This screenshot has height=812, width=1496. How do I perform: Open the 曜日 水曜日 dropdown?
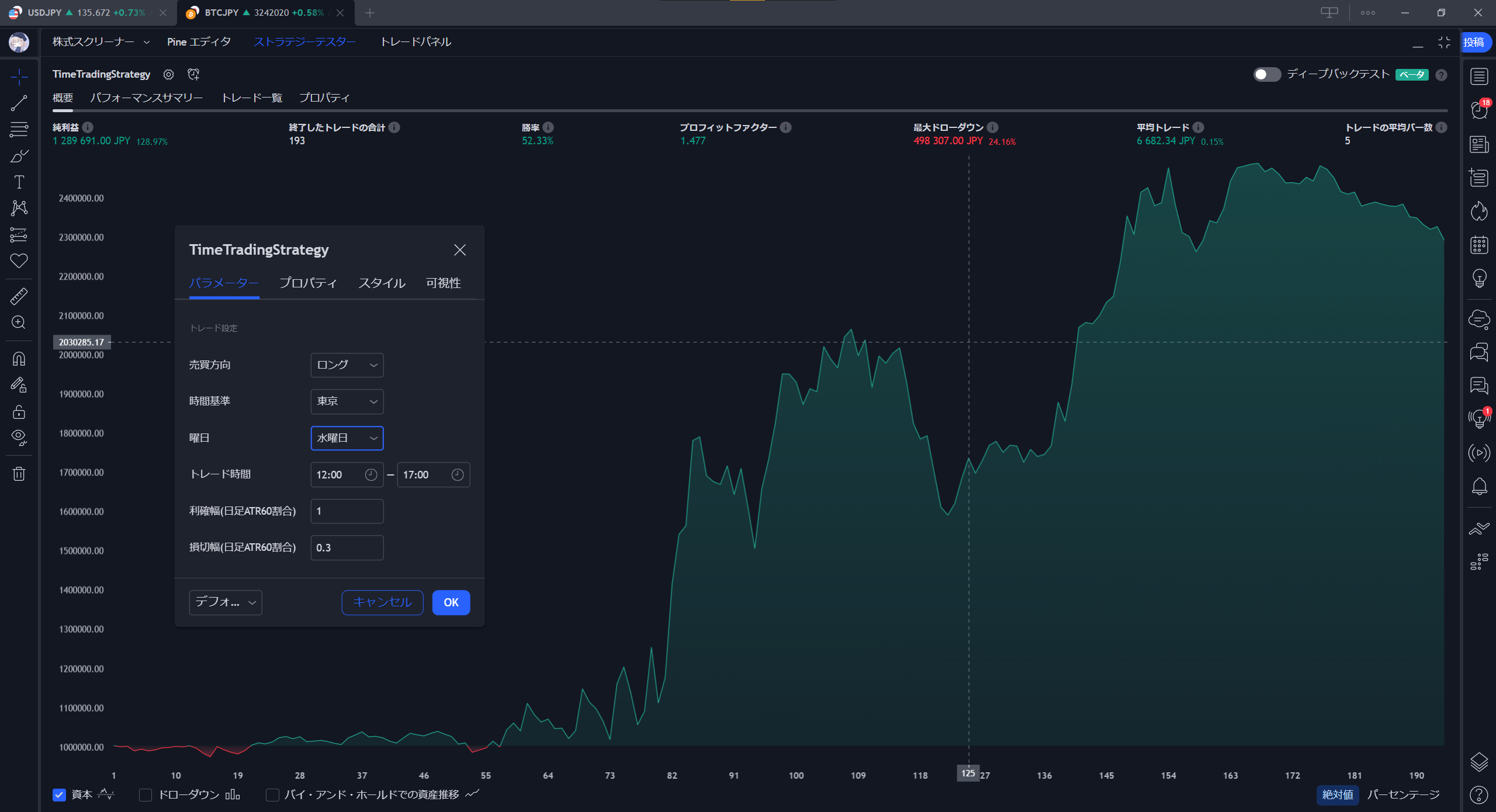coord(347,438)
